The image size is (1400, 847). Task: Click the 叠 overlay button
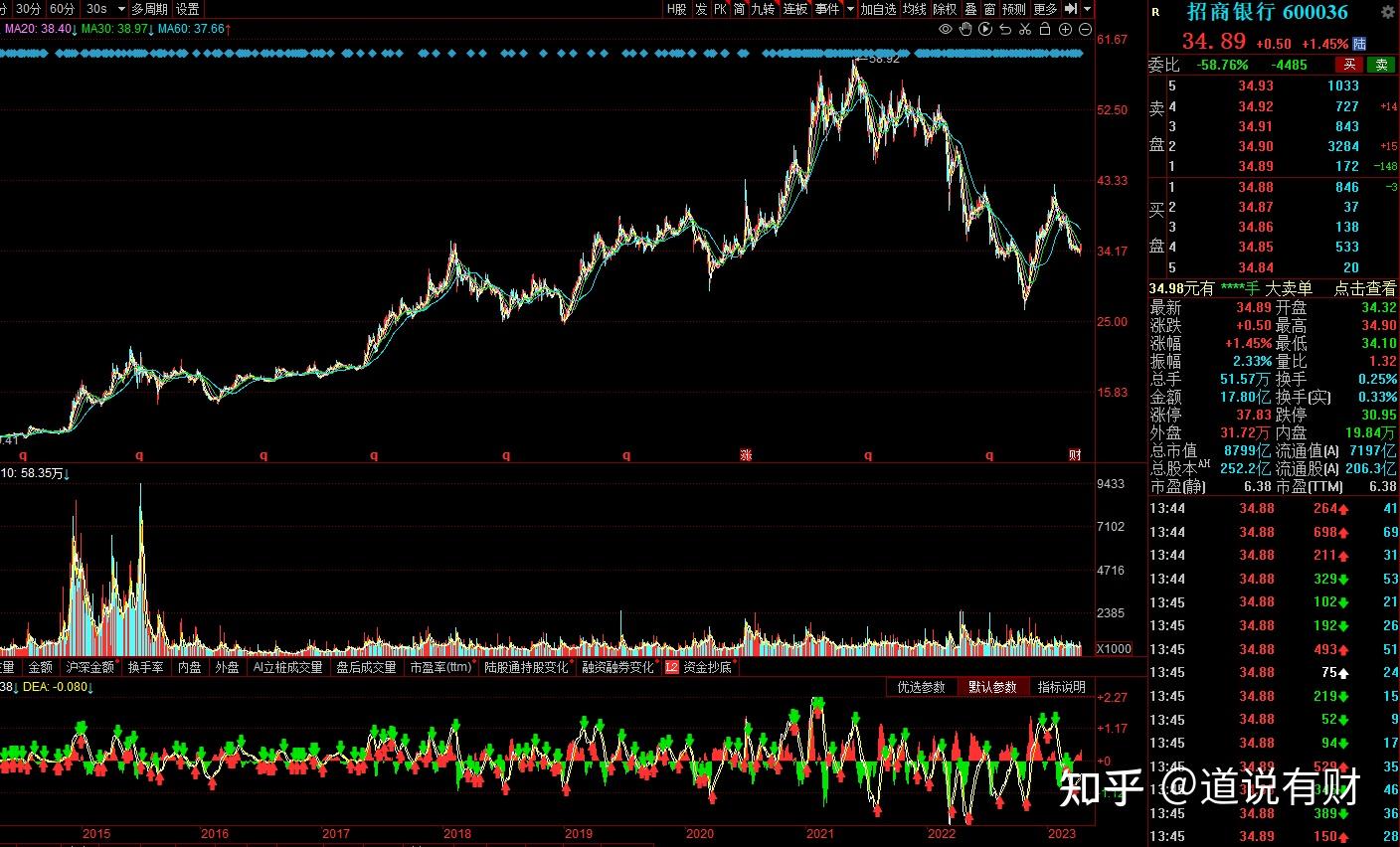[971, 9]
